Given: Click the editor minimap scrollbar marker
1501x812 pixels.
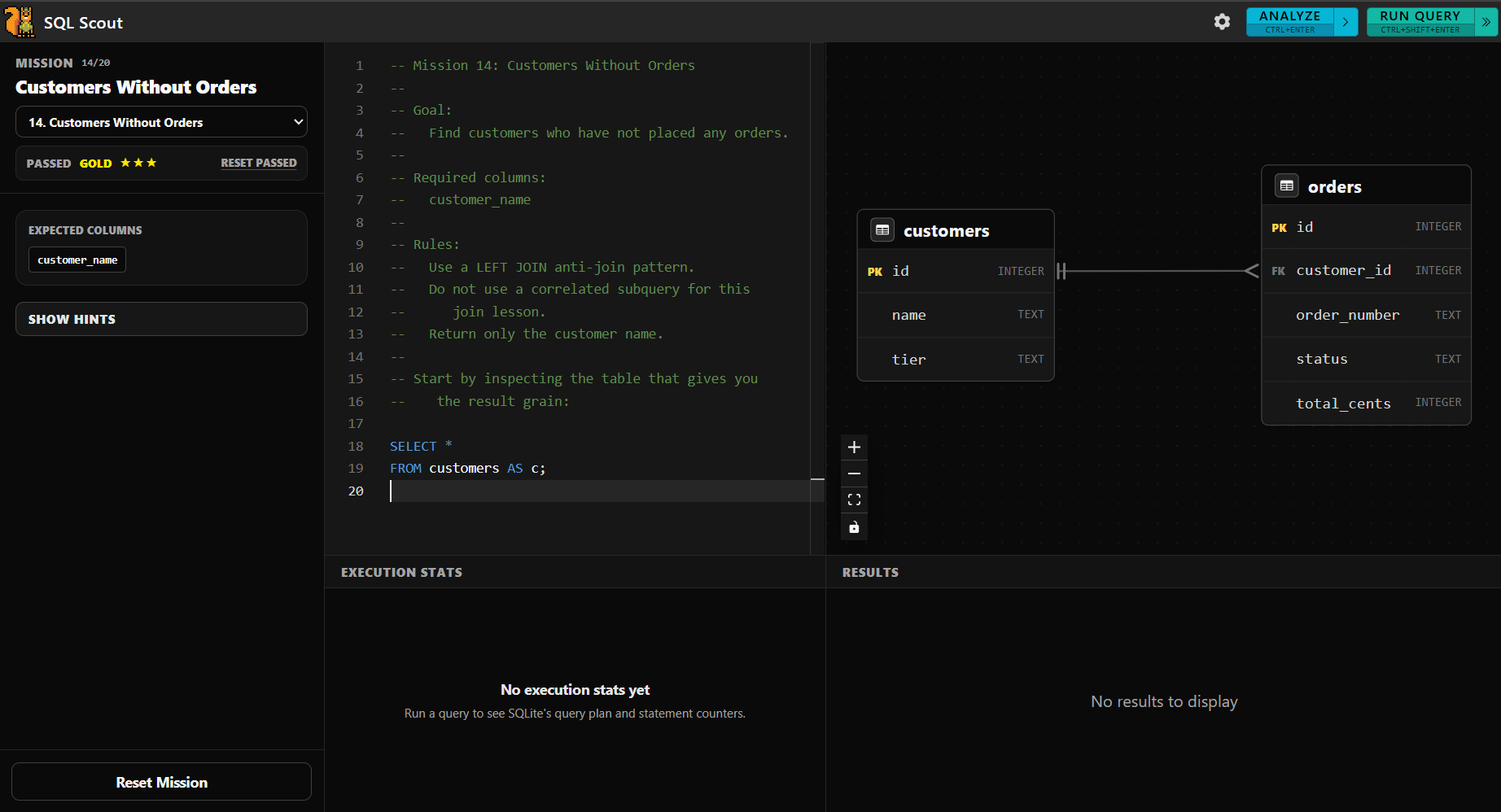Looking at the screenshot, I should [x=817, y=479].
